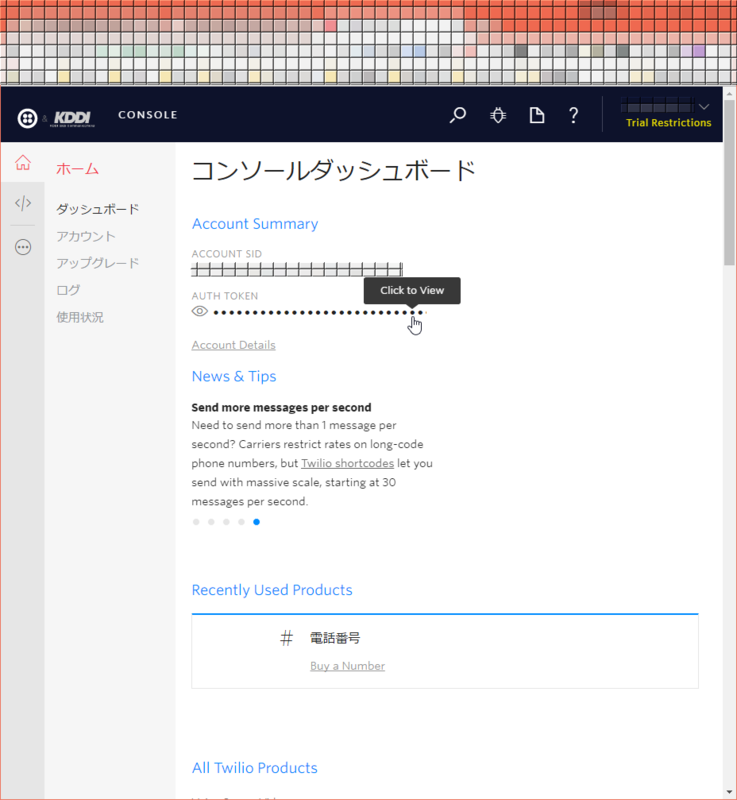Click the ACCOUNT SID label

click(226, 254)
